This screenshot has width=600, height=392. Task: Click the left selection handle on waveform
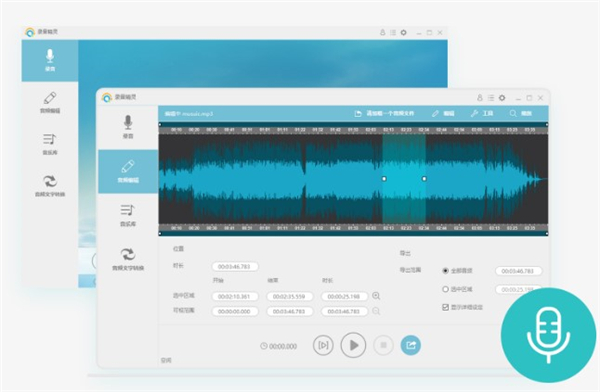coord(384,179)
